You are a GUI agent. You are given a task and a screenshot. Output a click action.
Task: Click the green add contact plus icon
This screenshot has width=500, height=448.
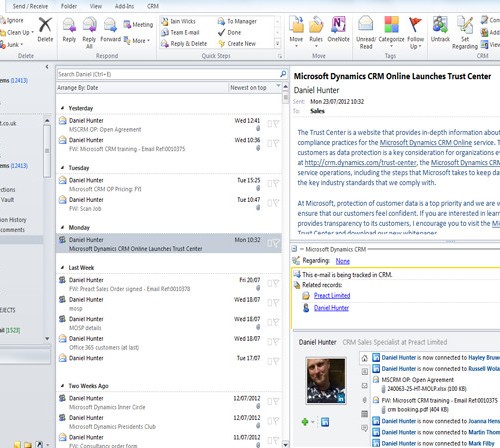(305, 422)
